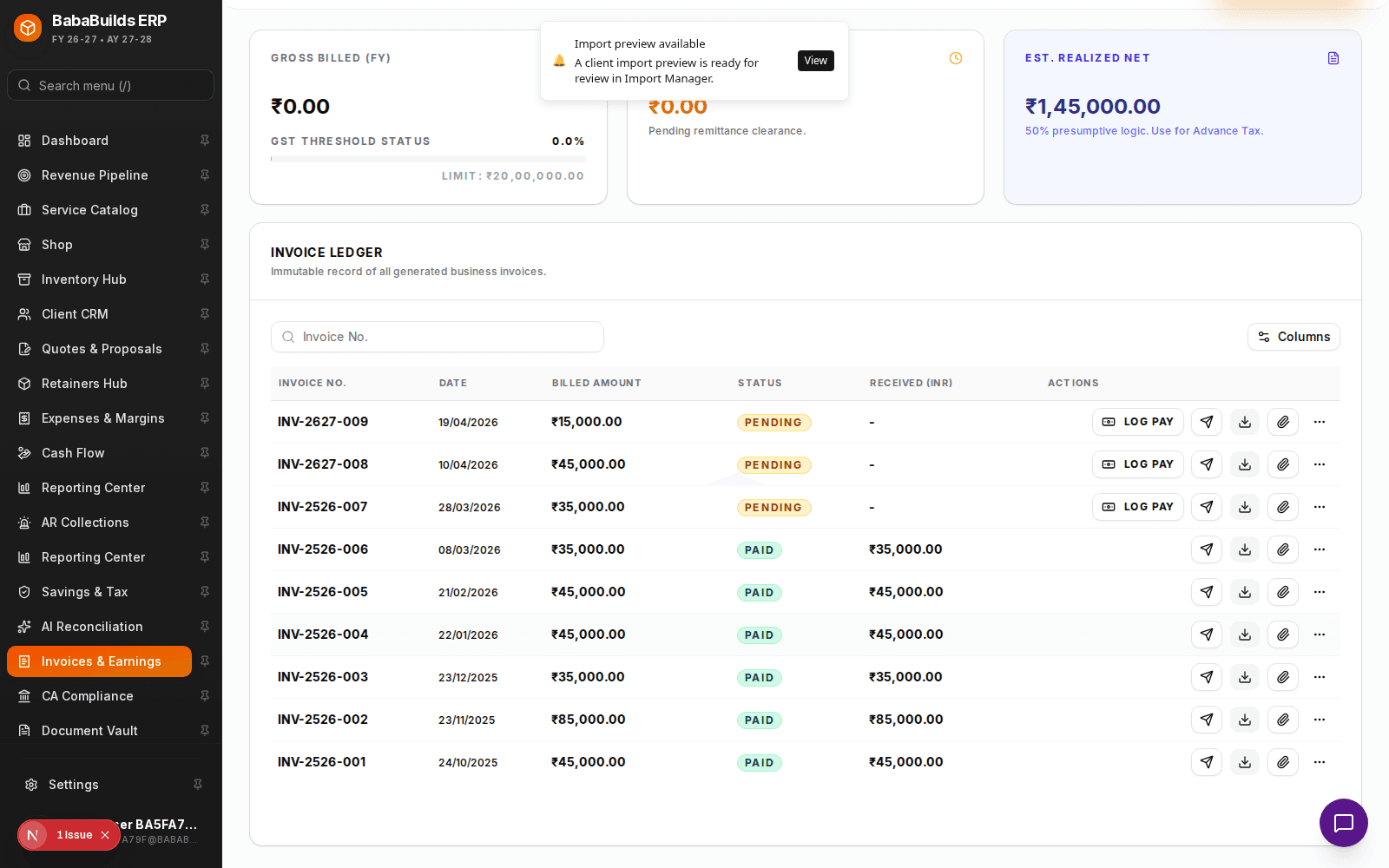Image resolution: width=1389 pixels, height=868 pixels.
Task: Open Retainers Hub
Action: [99, 384]
